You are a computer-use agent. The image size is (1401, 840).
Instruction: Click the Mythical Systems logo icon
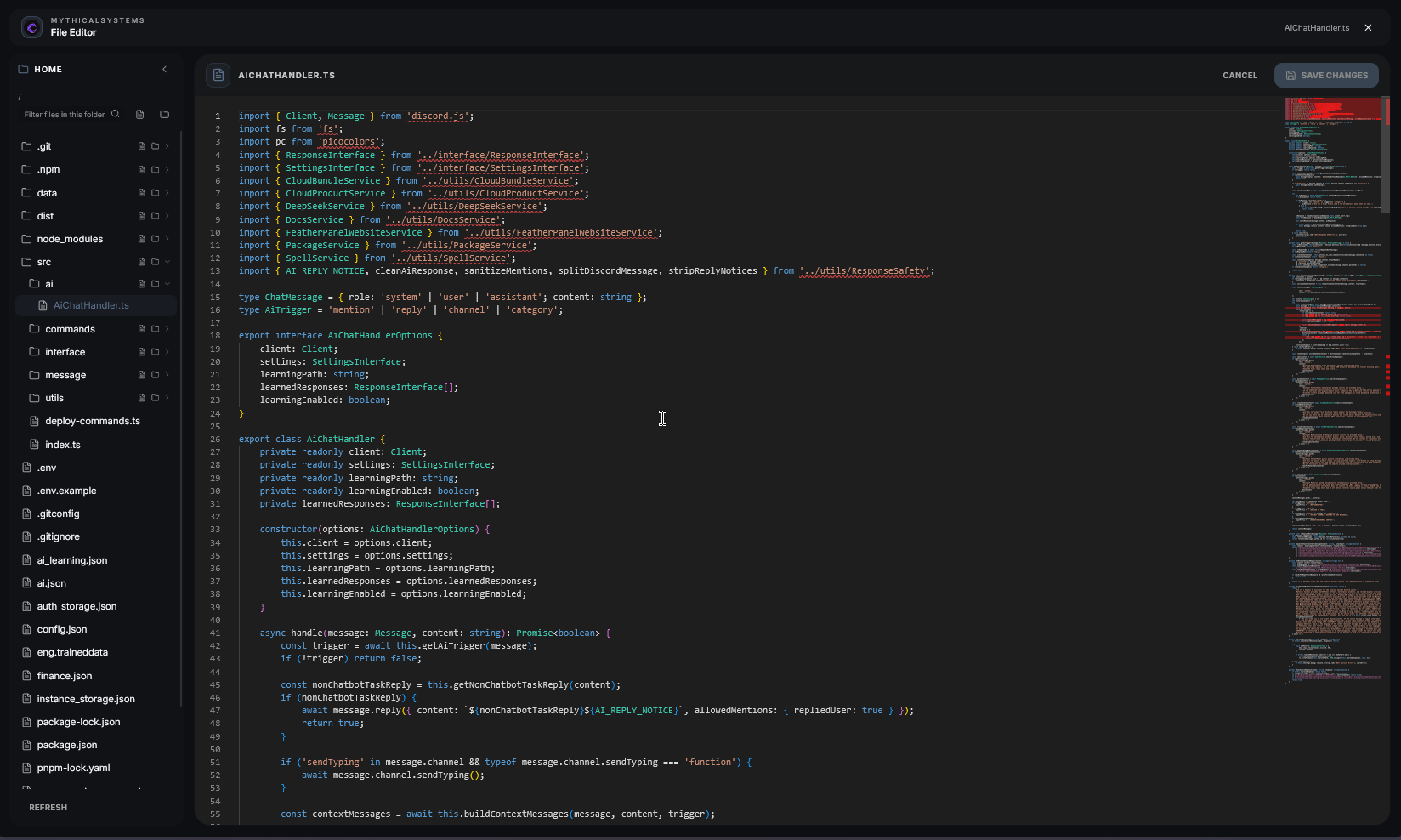pos(31,27)
